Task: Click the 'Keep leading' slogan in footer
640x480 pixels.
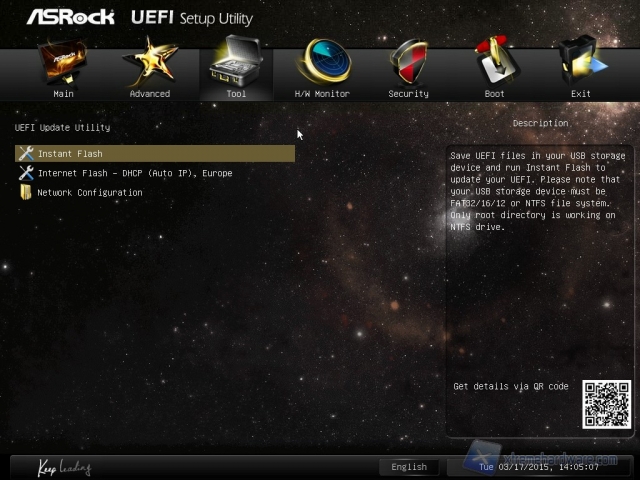Action: tap(64, 468)
